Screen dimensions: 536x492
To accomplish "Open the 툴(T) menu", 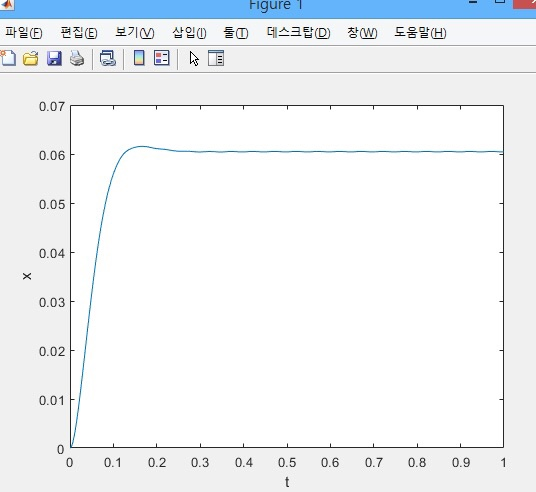I will pos(236,33).
